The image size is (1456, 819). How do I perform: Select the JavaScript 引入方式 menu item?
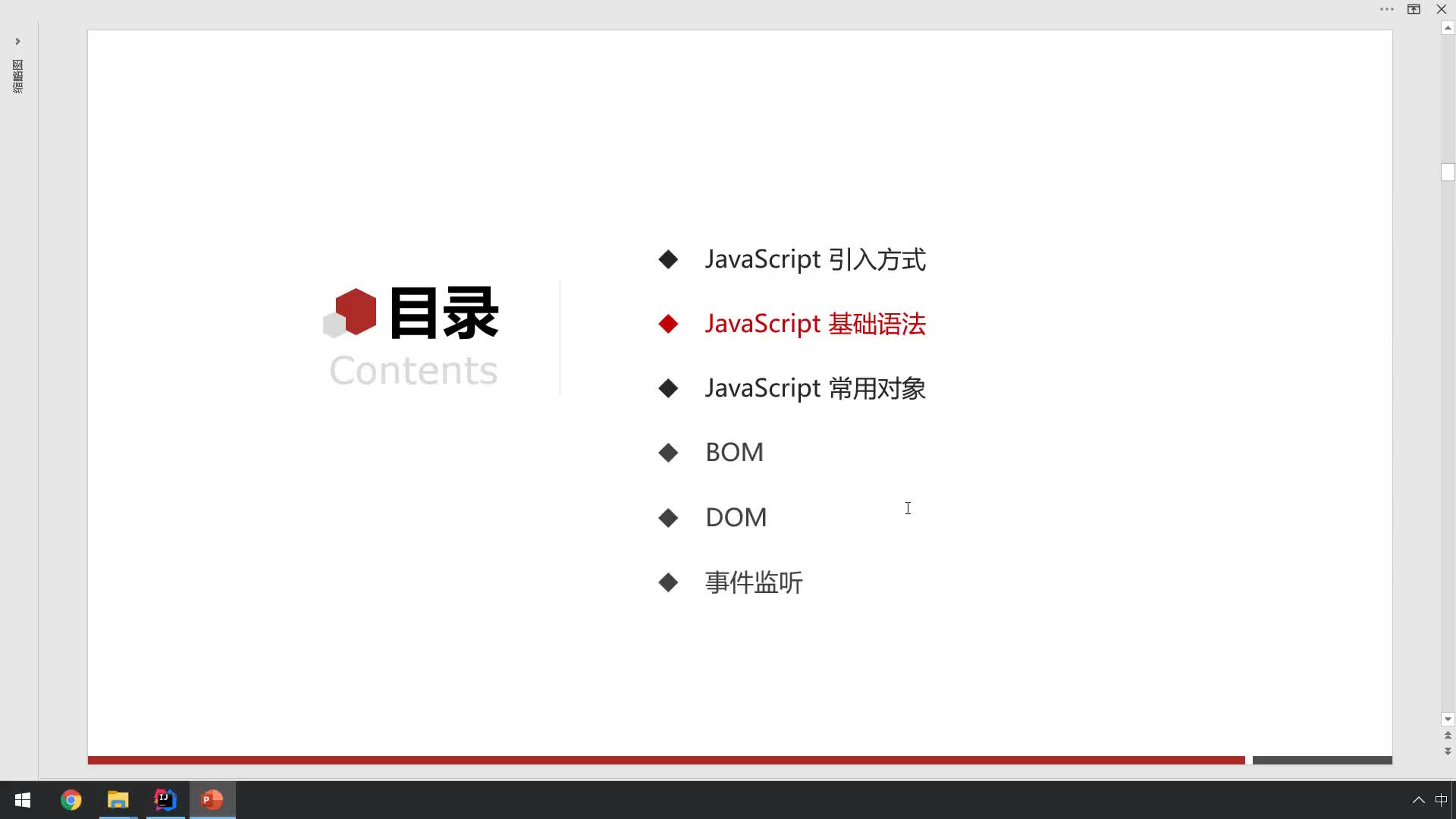point(815,258)
